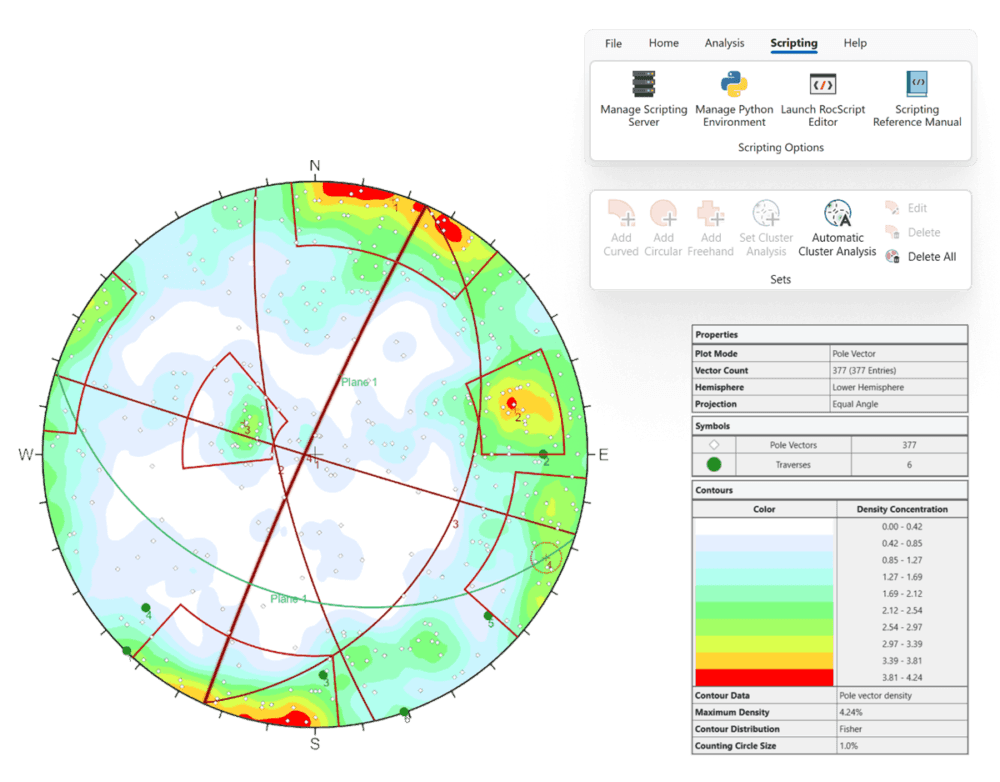
Task: Click the "Equal Angle" projection value
Action: pyautogui.click(x=855, y=404)
